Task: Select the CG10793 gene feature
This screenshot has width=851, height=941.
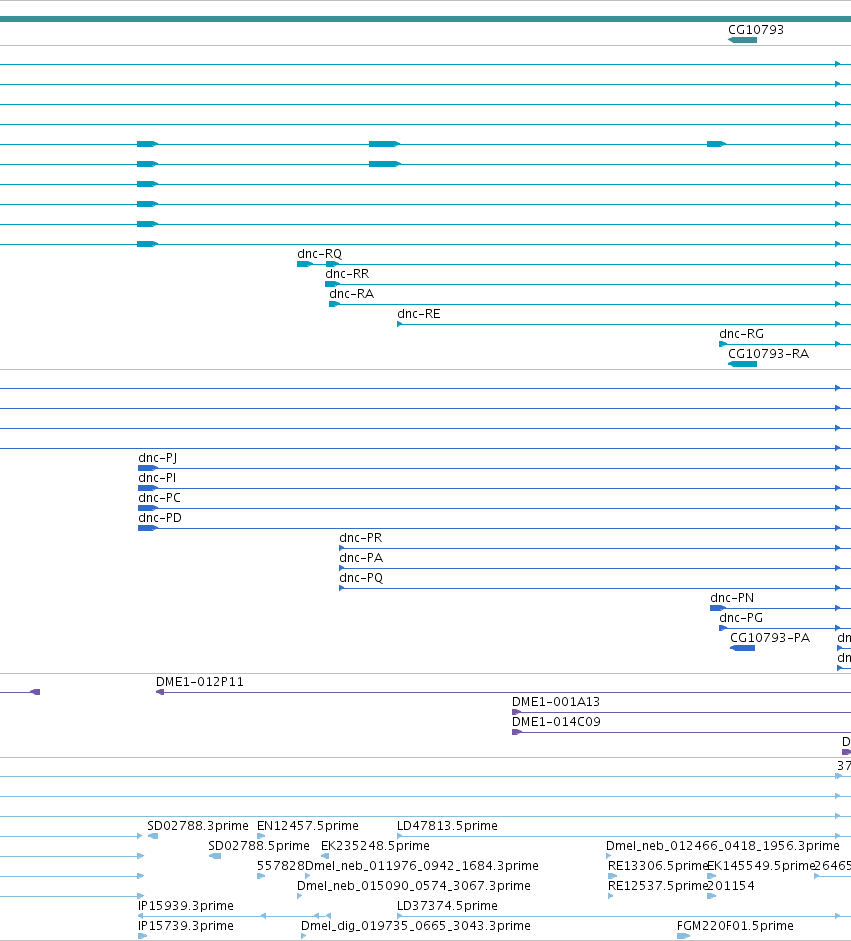Action: pyautogui.click(x=742, y=40)
